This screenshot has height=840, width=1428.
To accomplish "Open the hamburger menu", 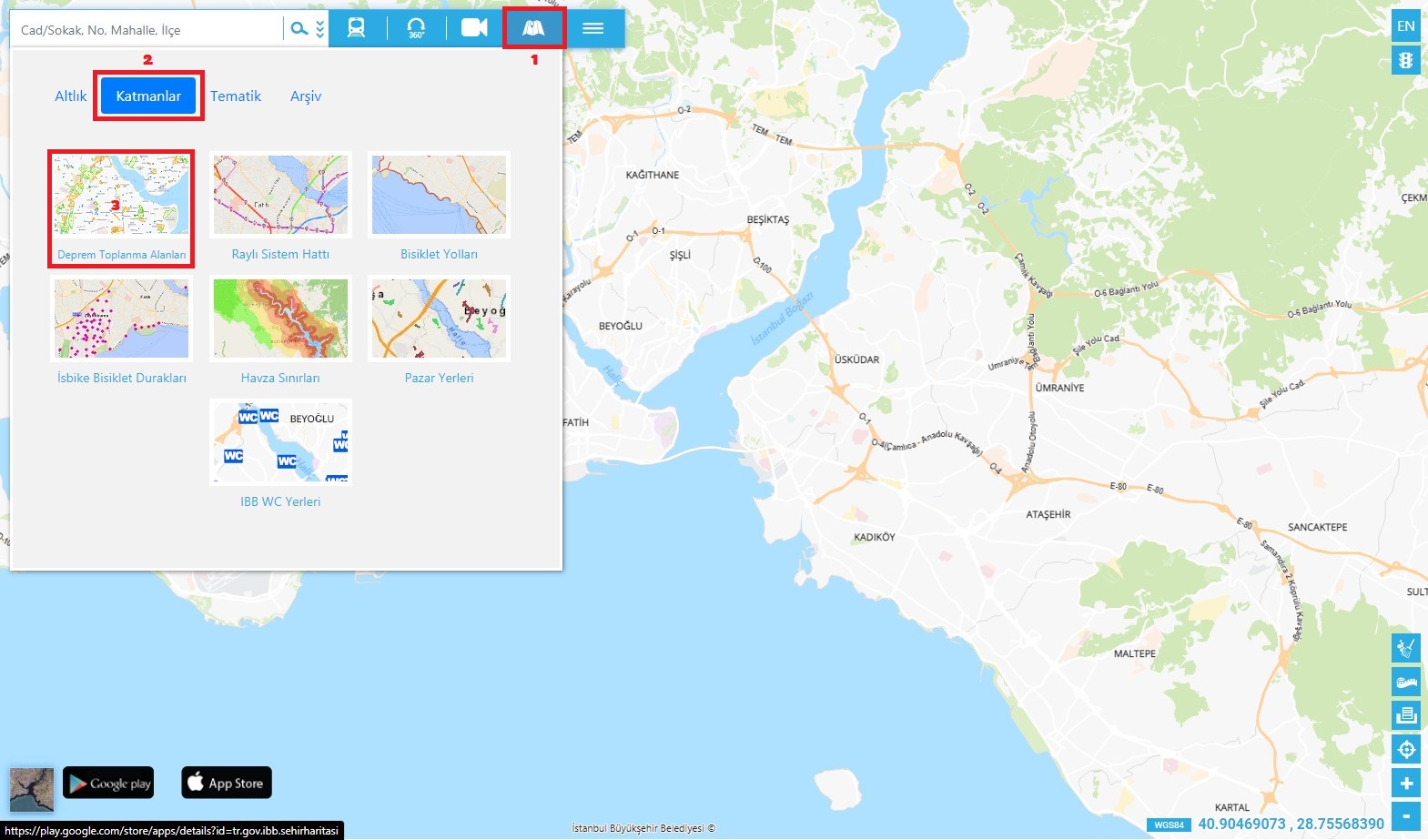I will point(593,28).
